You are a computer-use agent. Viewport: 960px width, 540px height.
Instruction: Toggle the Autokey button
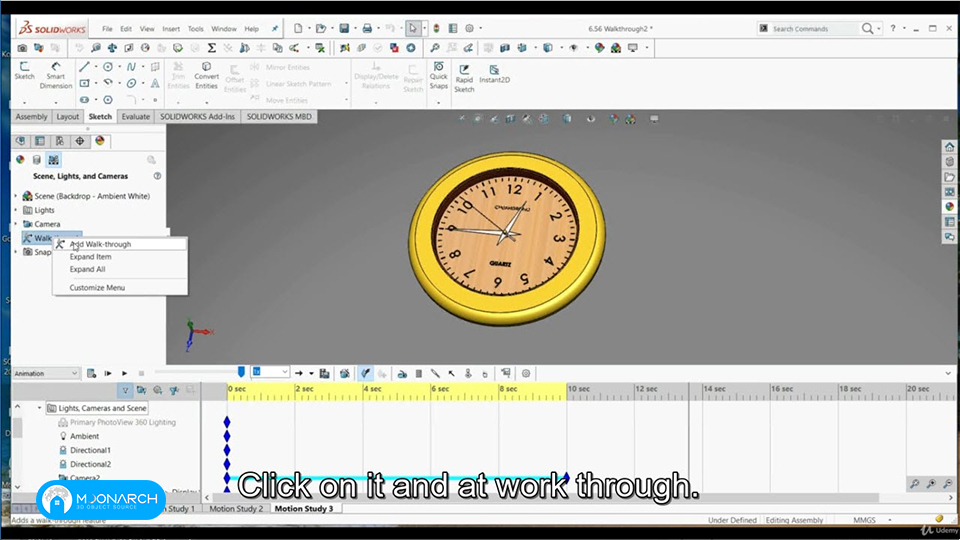366,373
